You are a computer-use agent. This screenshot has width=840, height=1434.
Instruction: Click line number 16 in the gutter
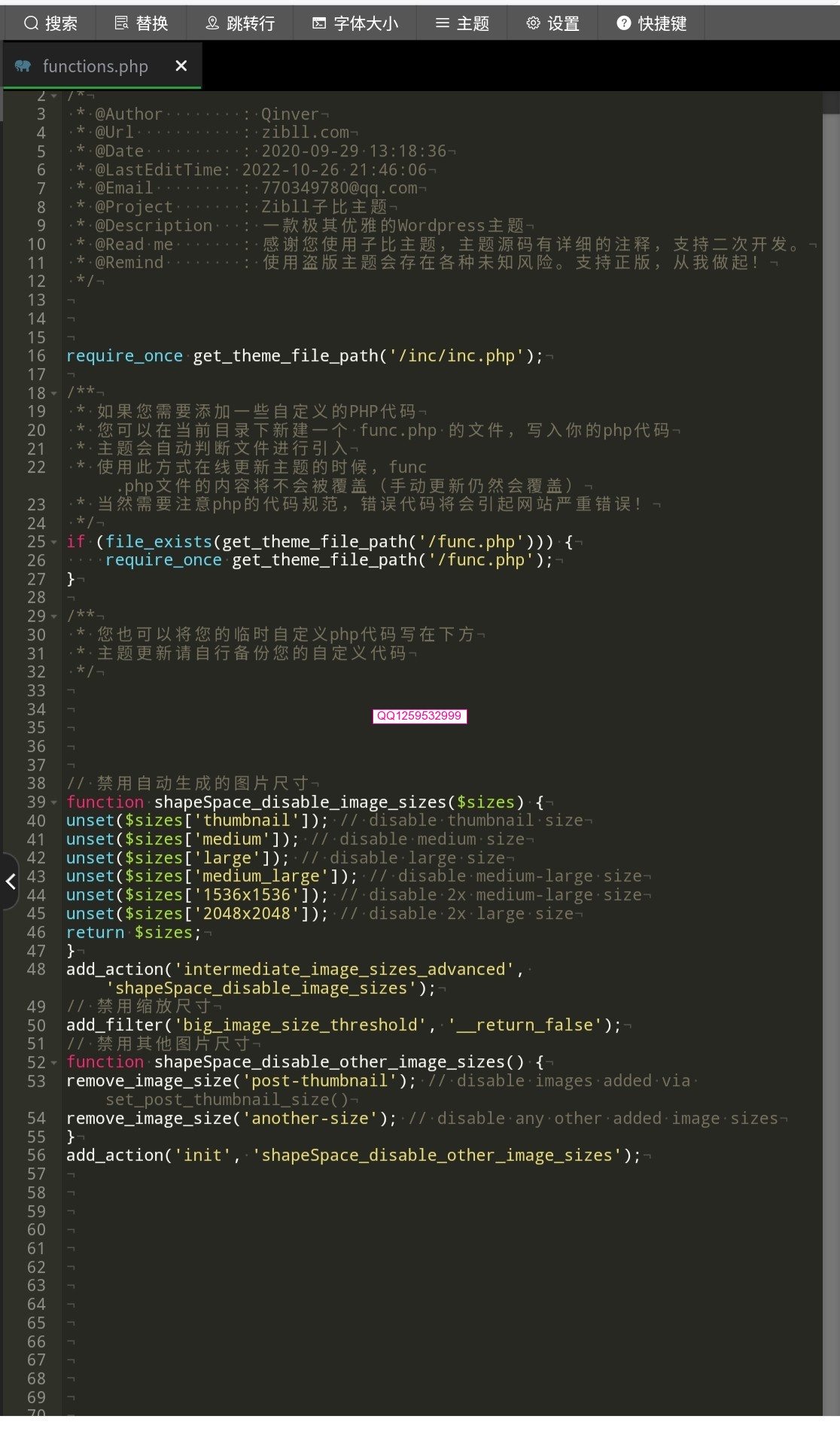tap(36, 356)
